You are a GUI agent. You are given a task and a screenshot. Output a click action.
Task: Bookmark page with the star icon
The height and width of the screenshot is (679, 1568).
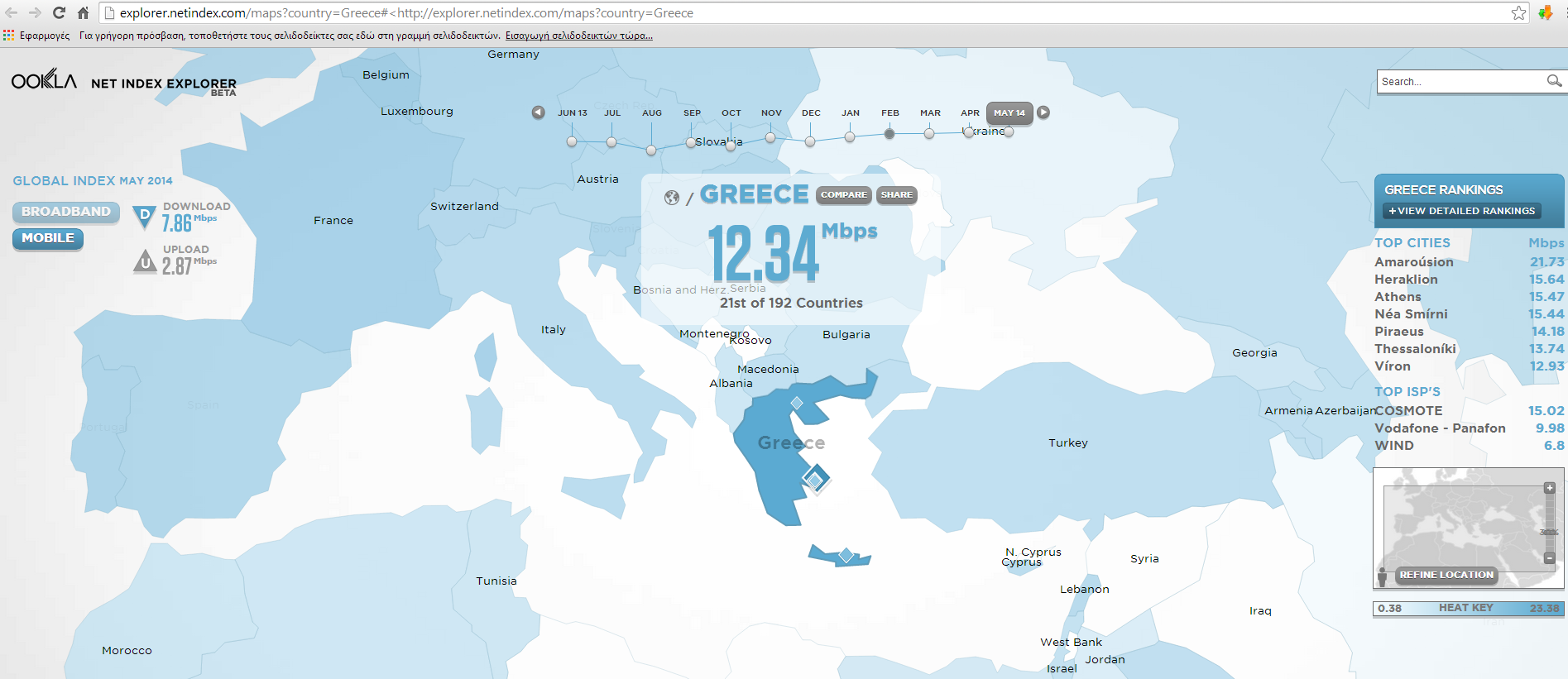tap(1518, 12)
